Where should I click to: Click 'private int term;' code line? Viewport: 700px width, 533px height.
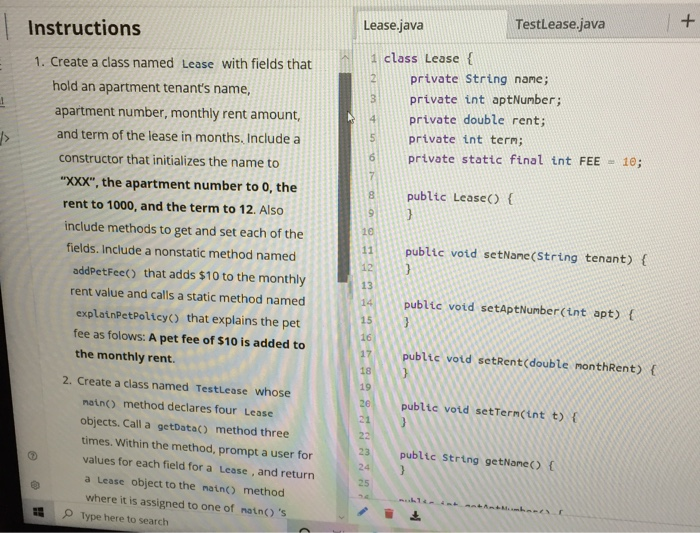tap(466, 140)
